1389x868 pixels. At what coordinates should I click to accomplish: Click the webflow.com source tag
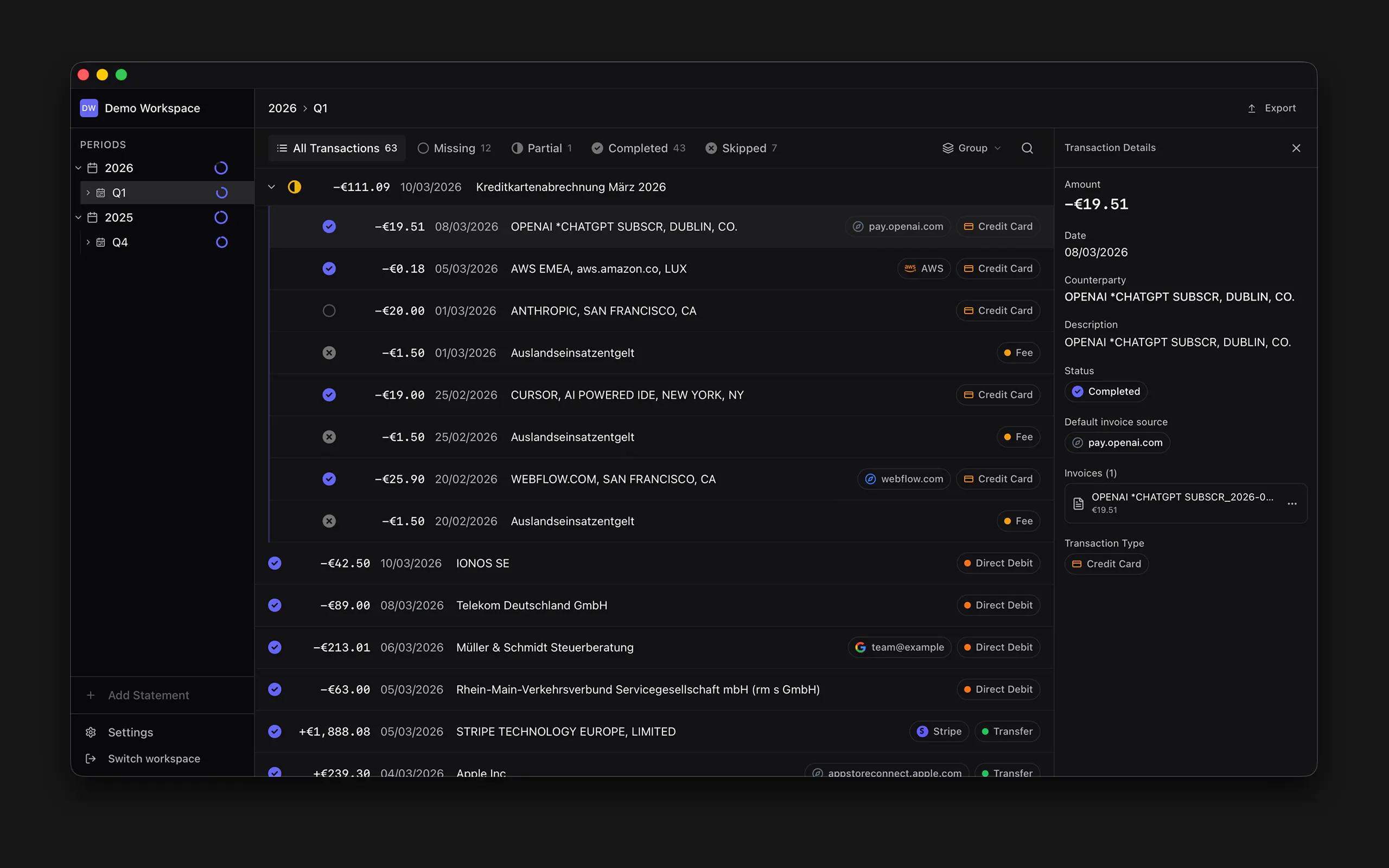click(x=904, y=479)
